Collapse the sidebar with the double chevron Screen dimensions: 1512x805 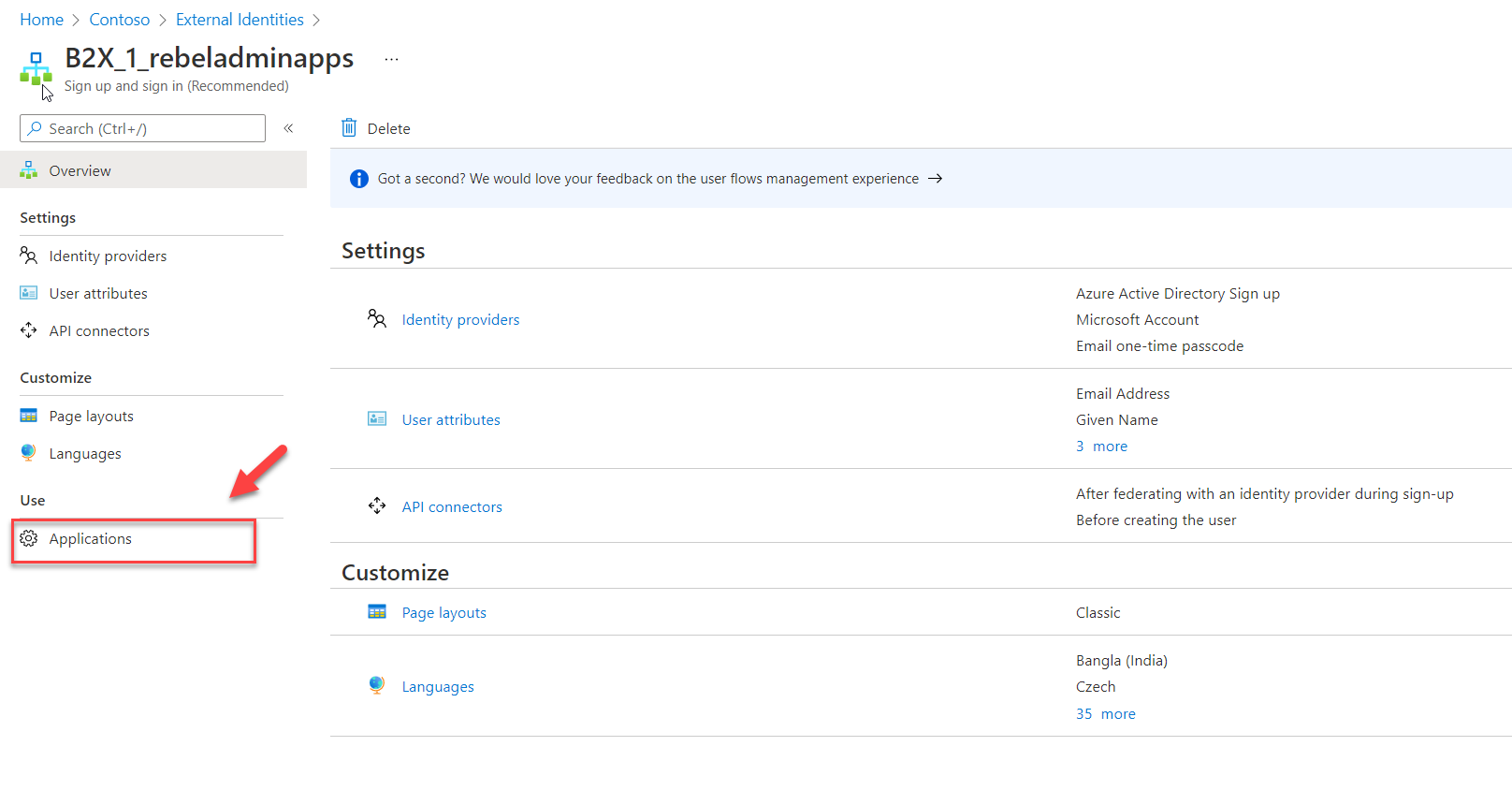288,128
